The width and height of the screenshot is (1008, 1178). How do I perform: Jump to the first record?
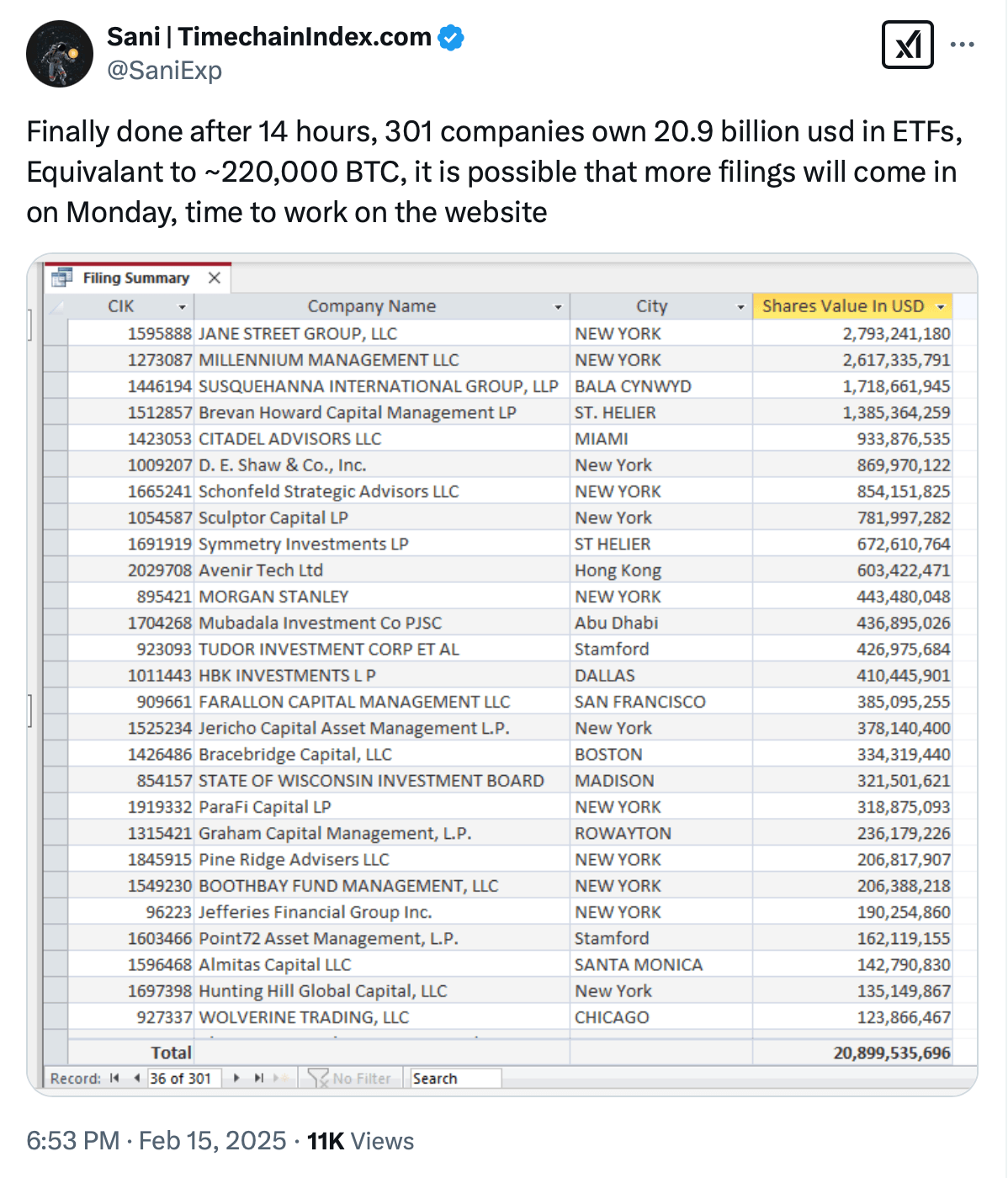point(114,1078)
